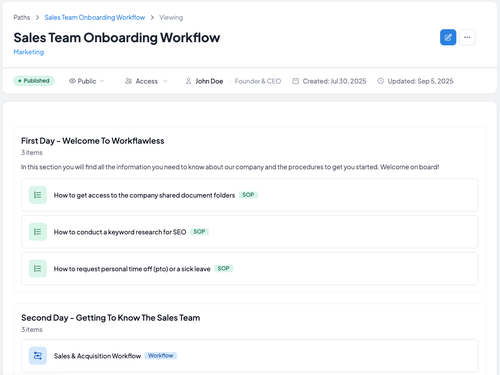Click the user icon beside John Doe
This screenshot has height=375, width=500.
pyautogui.click(x=188, y=81)
